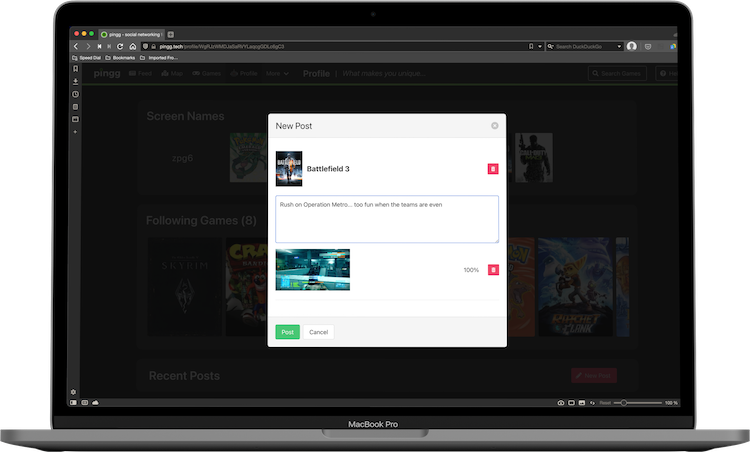Viewport: 750px width, 452px height.
Task: Open the History side panel
Action: 75,94
